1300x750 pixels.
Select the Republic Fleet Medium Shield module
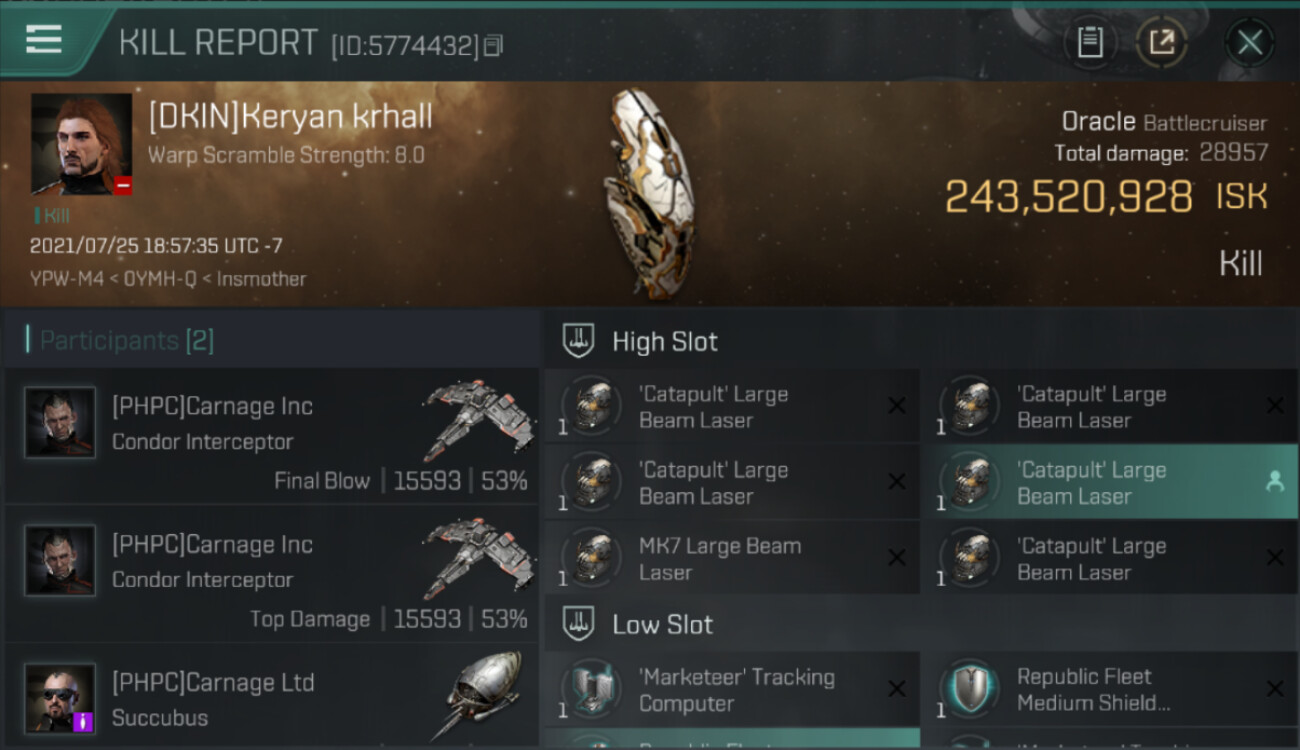pos(1110,689)
